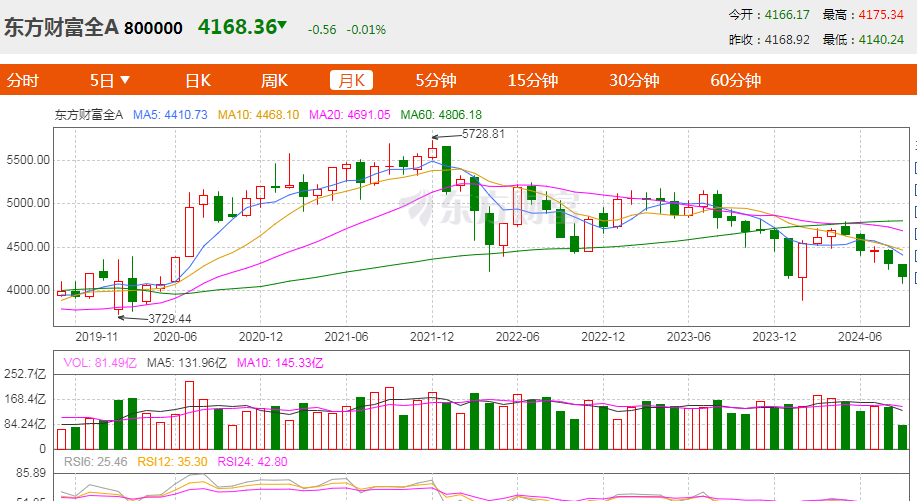The image size is (917, 501).
Task: Click the RSI12: 35.30 label
Action: pos(172,462)
